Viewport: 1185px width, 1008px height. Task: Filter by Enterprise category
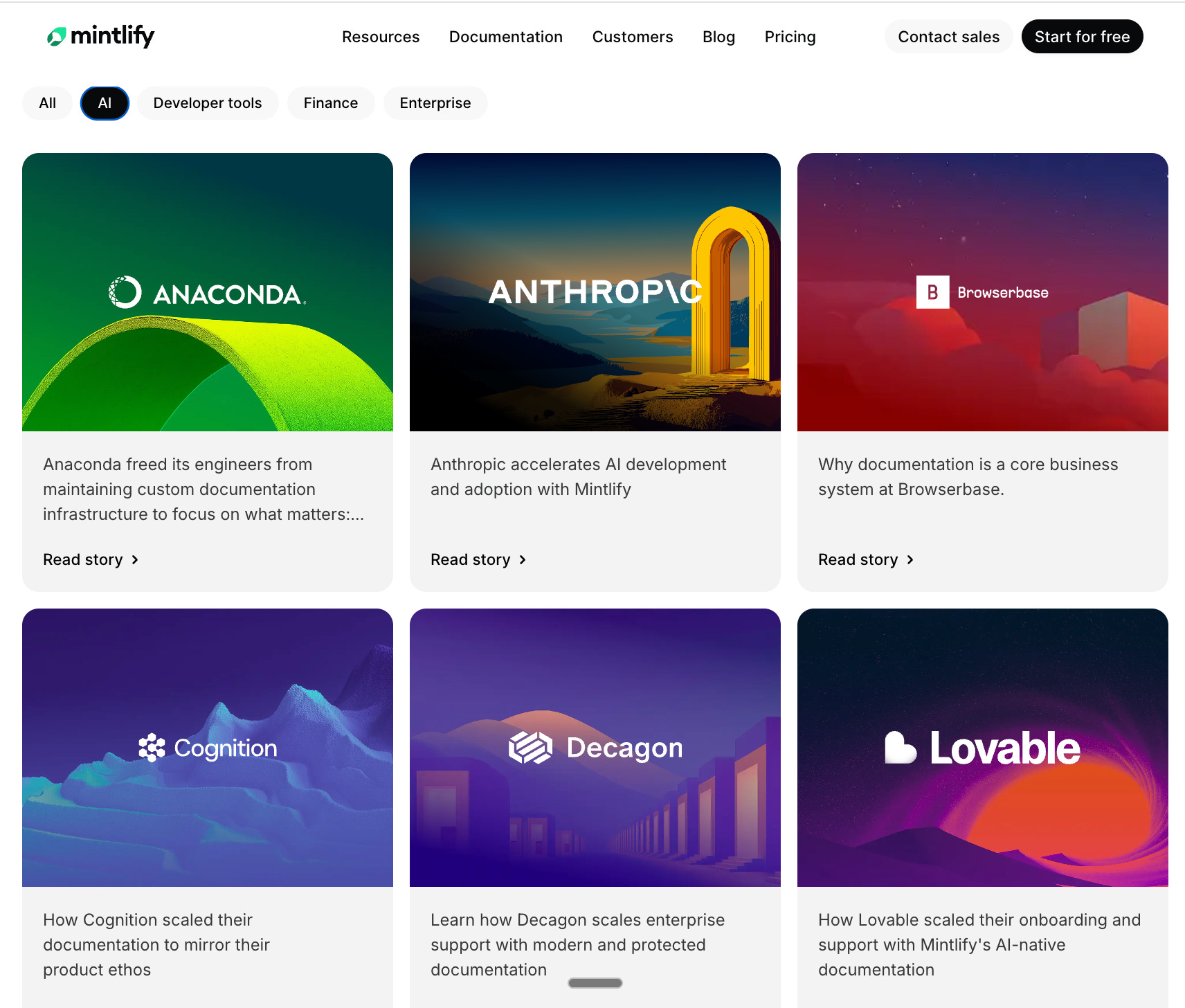[x=435, y=103]
